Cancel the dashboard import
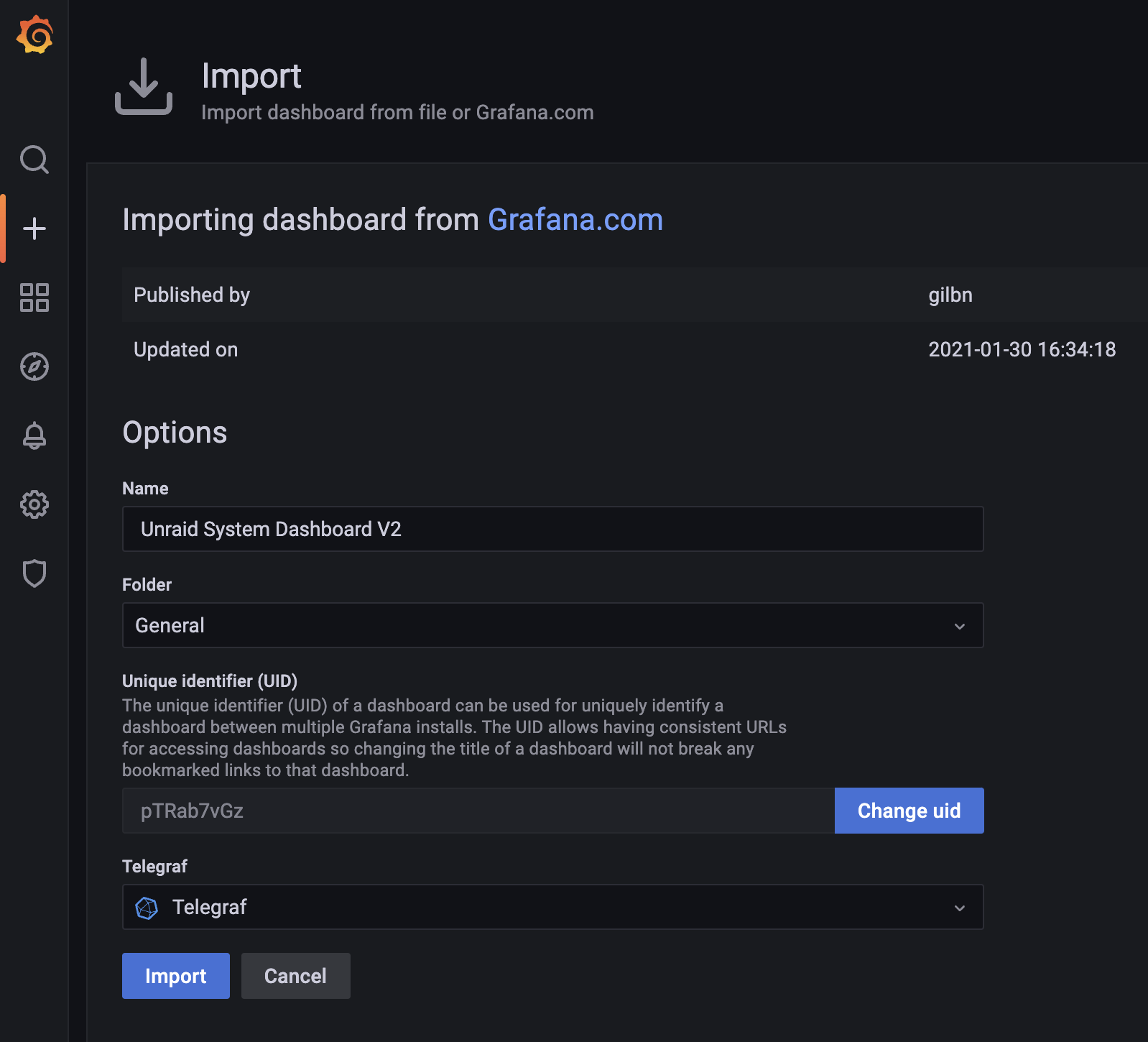The width and height of the screenshot is (1148, 1042). [x=295, y=976]
